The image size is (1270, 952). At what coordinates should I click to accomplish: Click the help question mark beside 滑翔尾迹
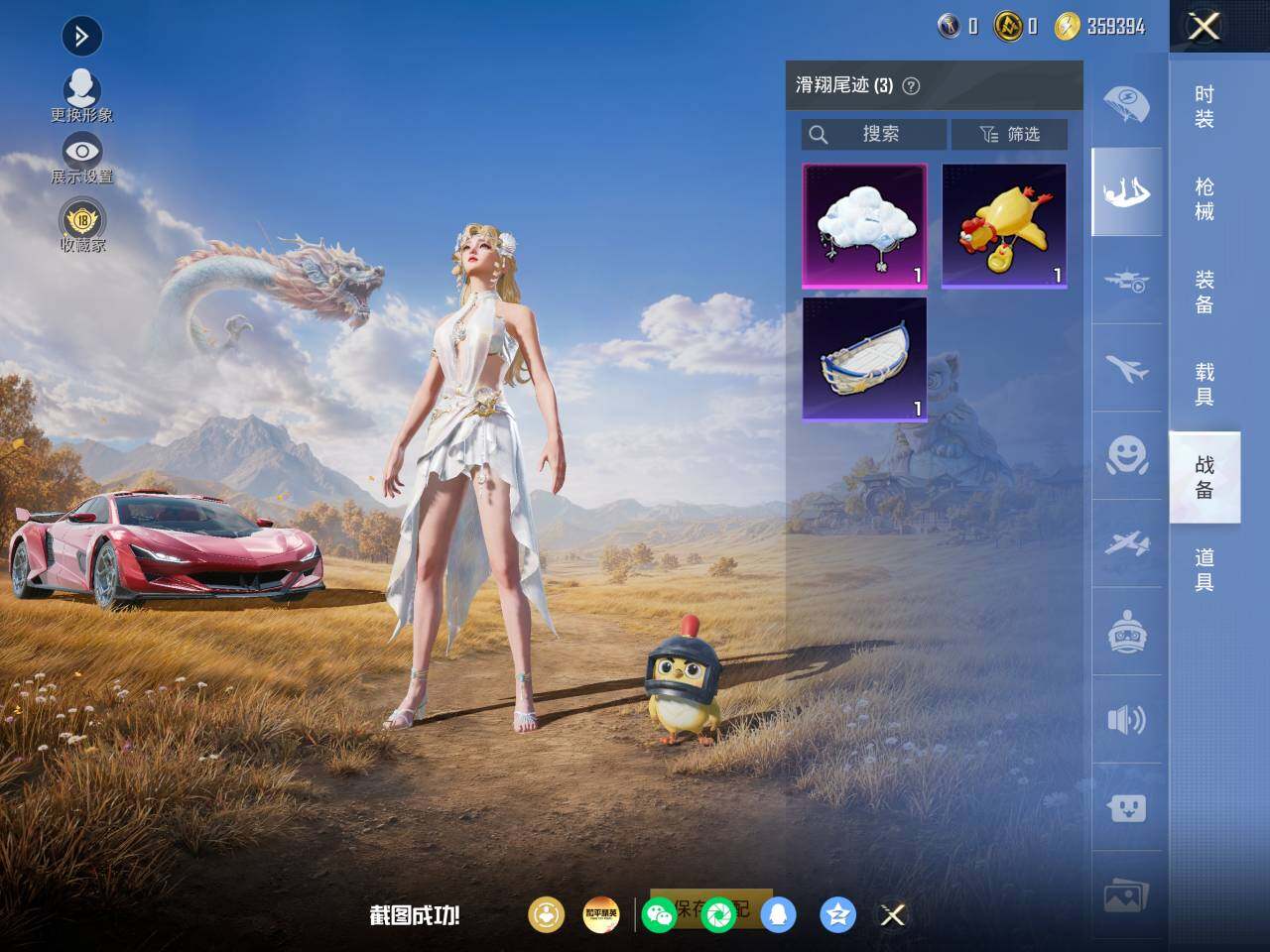pyautogui.click(x=911, y=86)
